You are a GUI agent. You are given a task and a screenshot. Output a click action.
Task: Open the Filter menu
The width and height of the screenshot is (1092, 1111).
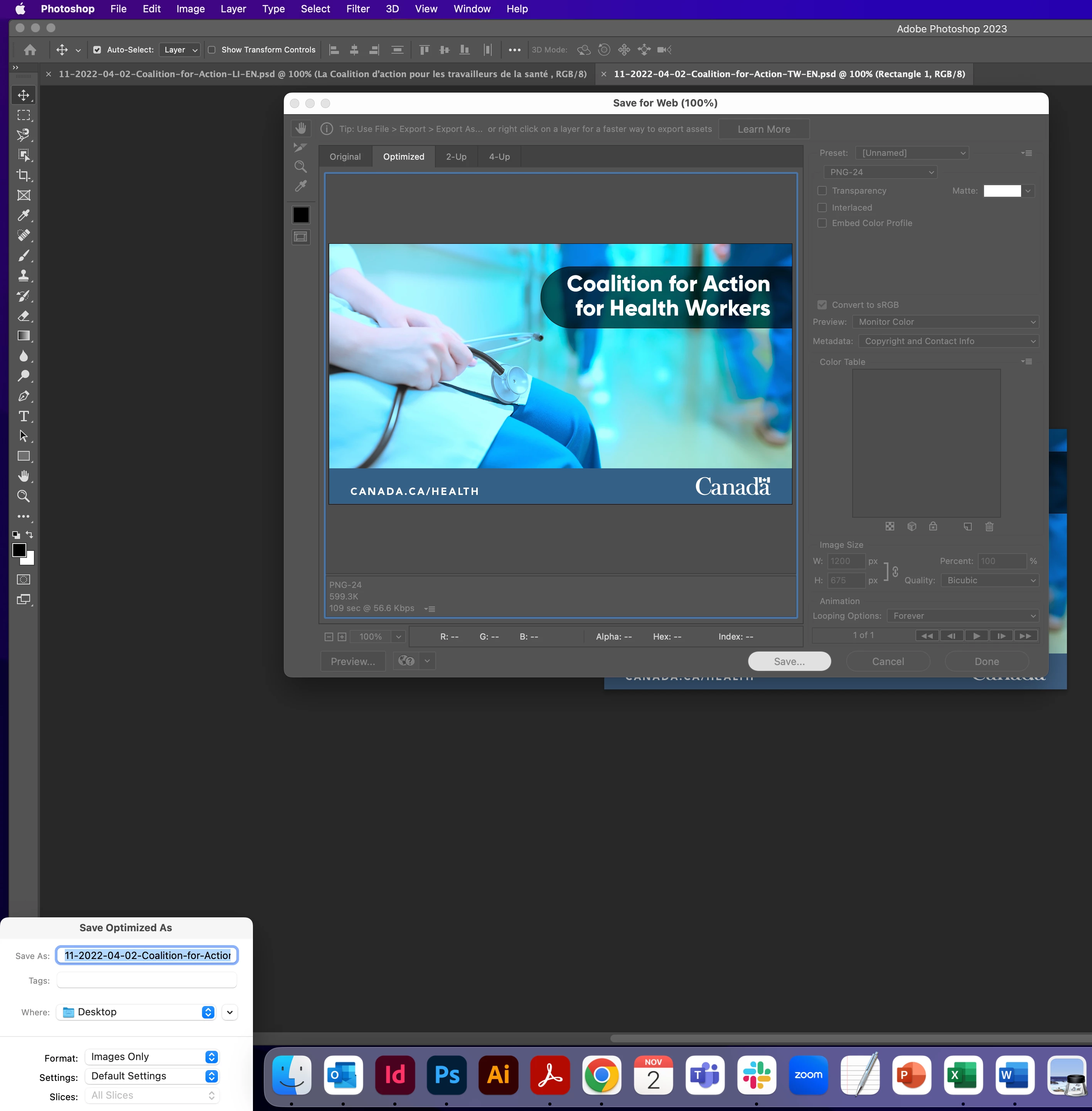pyautogui.click(x=357, y=9)
